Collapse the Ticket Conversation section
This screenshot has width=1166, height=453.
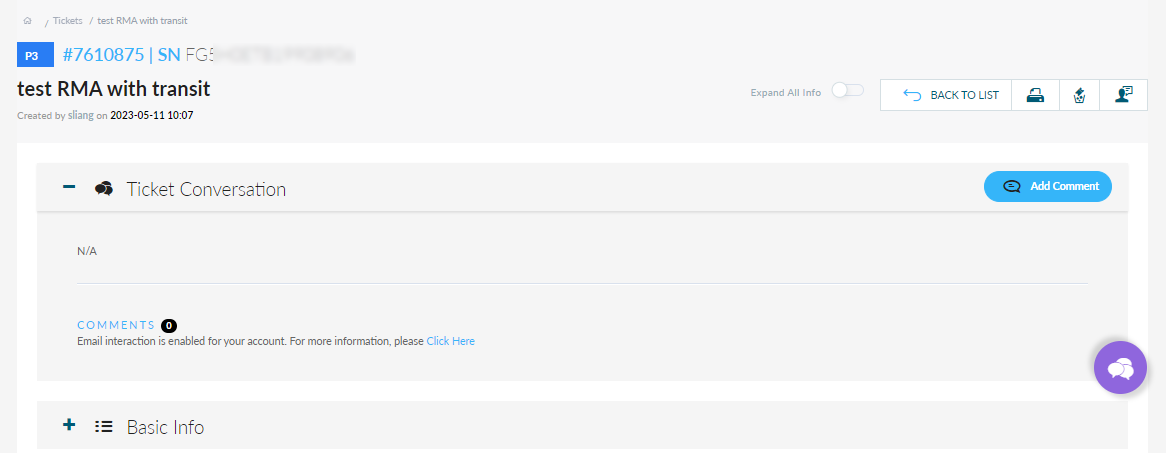pyautogui.click(x=69, y=187)
